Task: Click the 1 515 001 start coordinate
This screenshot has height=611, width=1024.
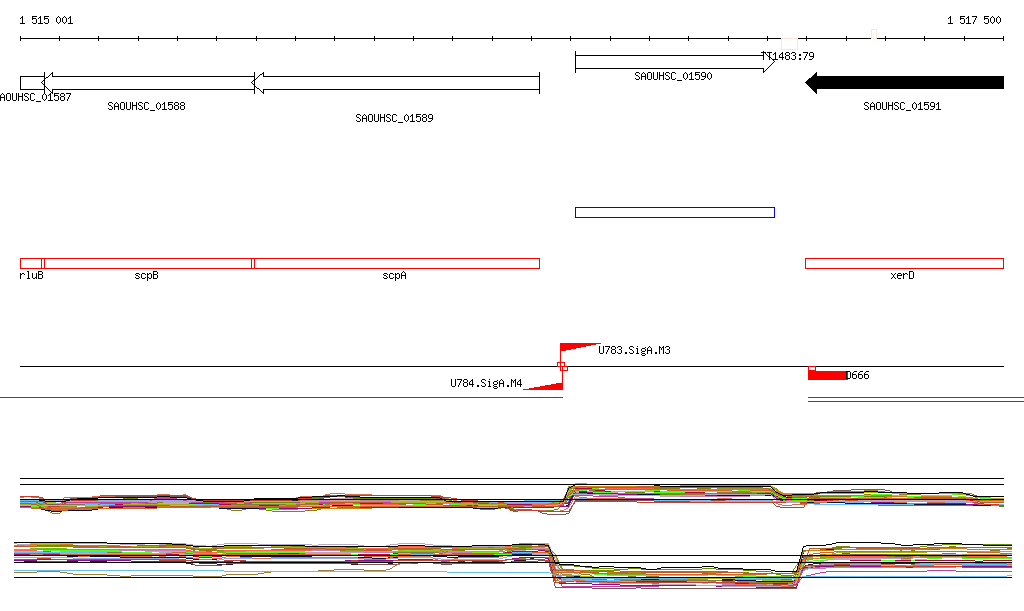Action: (x=46, y=20)
